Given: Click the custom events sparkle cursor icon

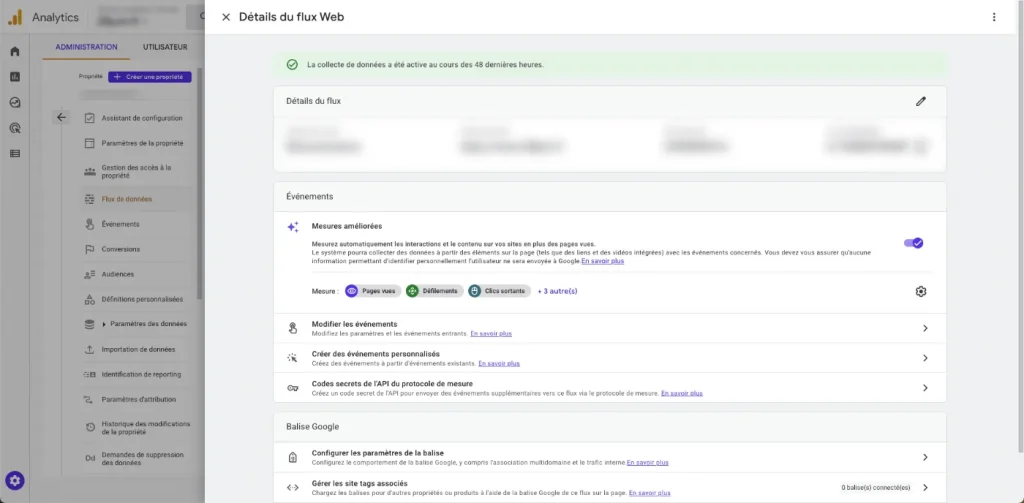Looking at the screenshot, I should click(293, 358).
